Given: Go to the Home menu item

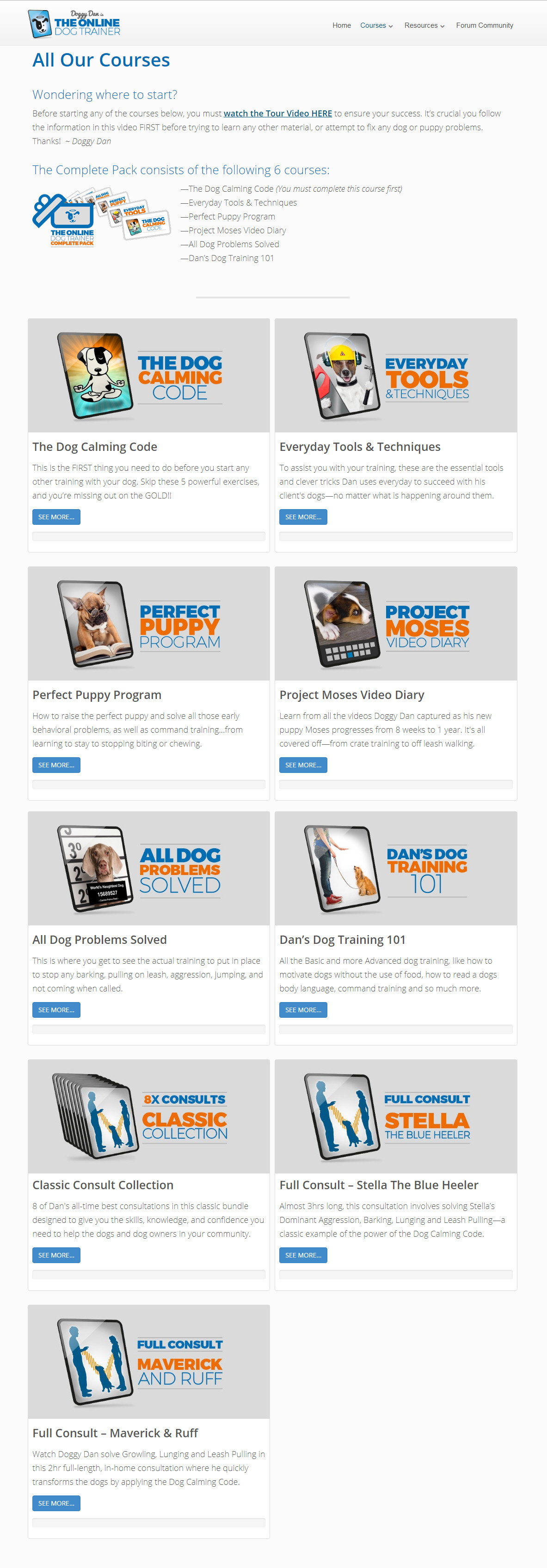Looking at the screenshot, I should (342, 25).
